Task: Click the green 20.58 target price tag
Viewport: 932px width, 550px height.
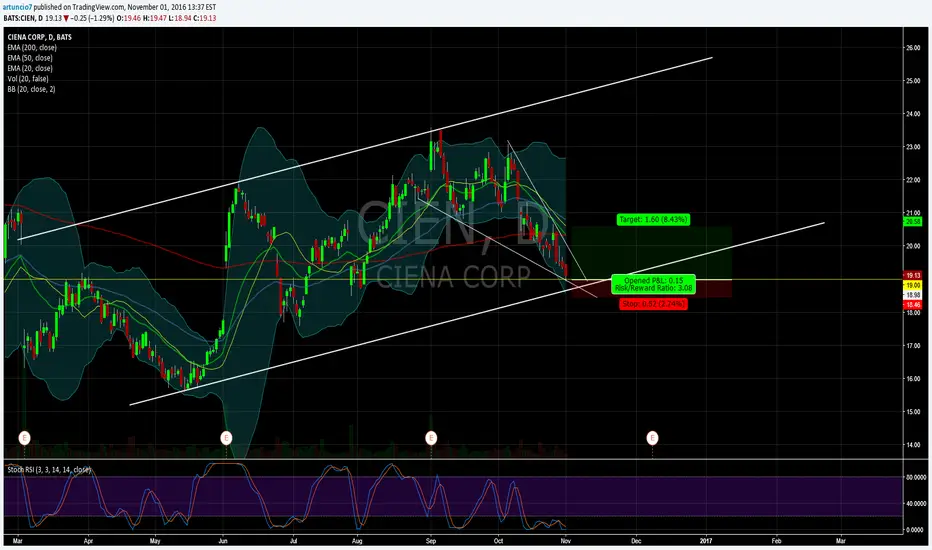Action: (912, 221)
